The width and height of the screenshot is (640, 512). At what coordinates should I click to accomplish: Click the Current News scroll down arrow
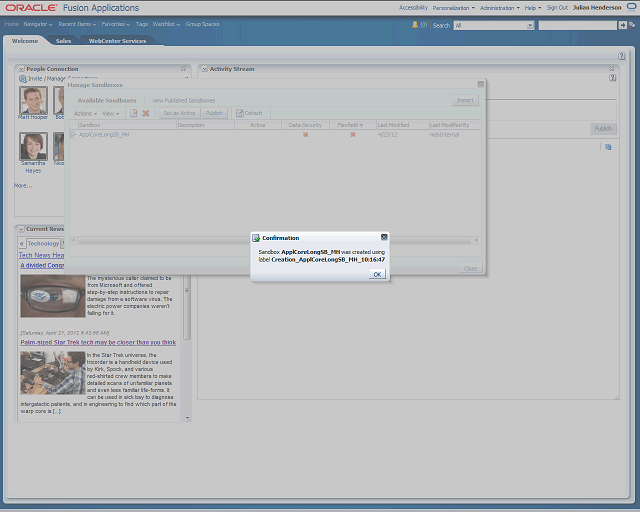point(187,418)
